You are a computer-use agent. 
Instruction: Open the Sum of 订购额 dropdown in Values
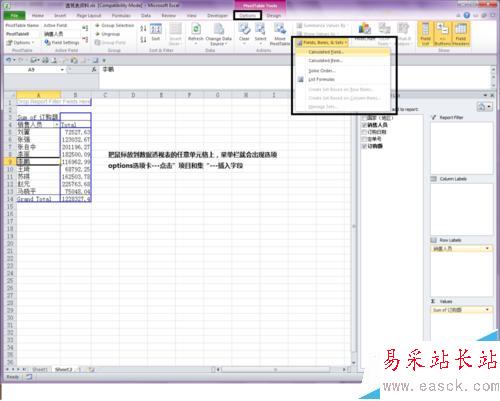[x=487, y=310]
